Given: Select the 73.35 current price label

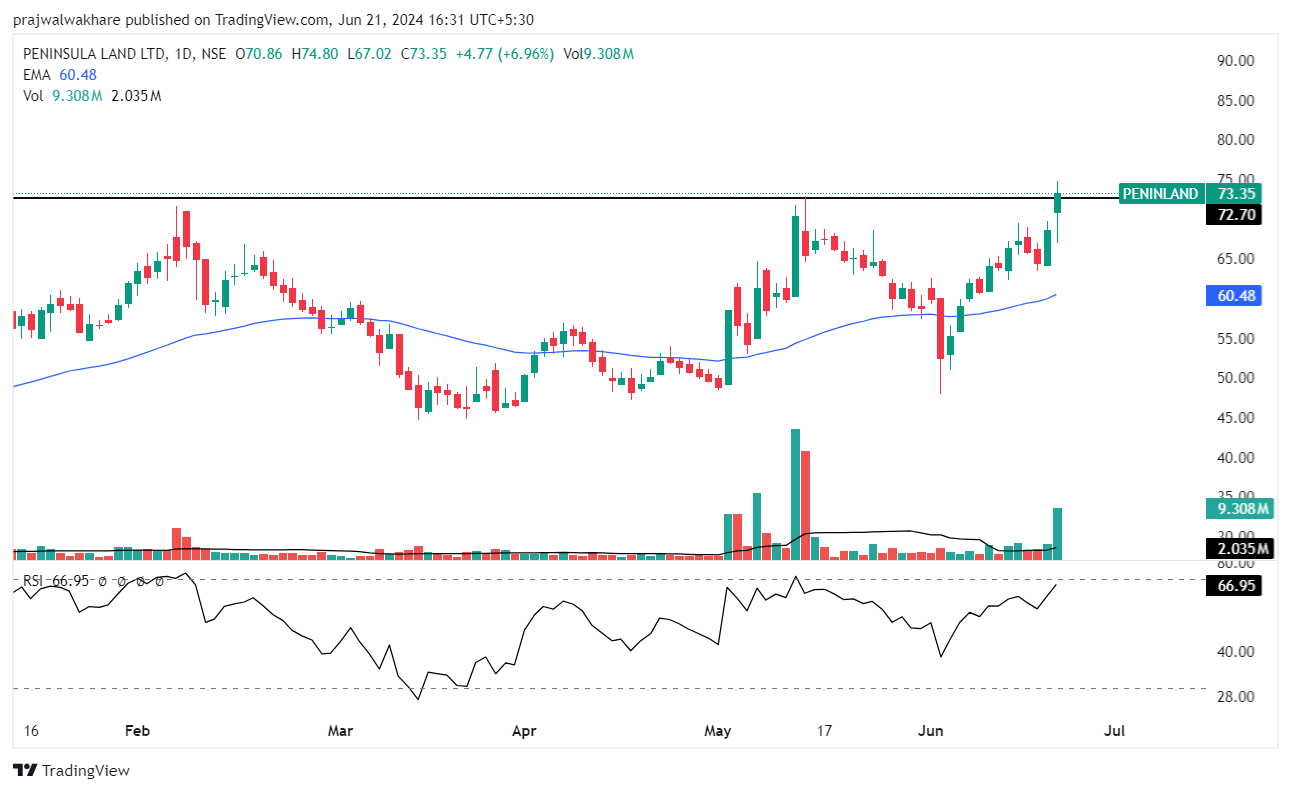Looking at the screenshot, I should 1235,194.
